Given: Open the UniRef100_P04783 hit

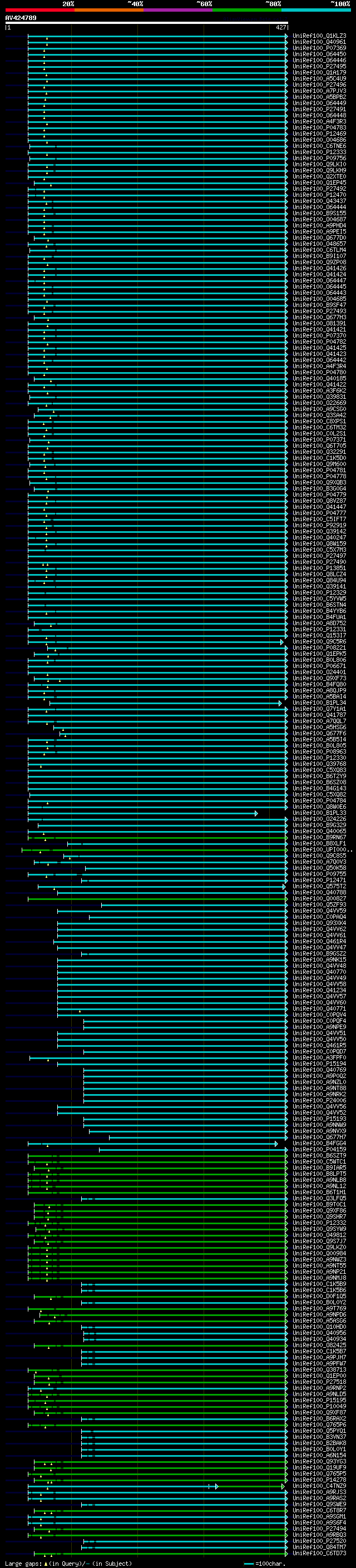Looking at the screenshot, I should (319, 128).
